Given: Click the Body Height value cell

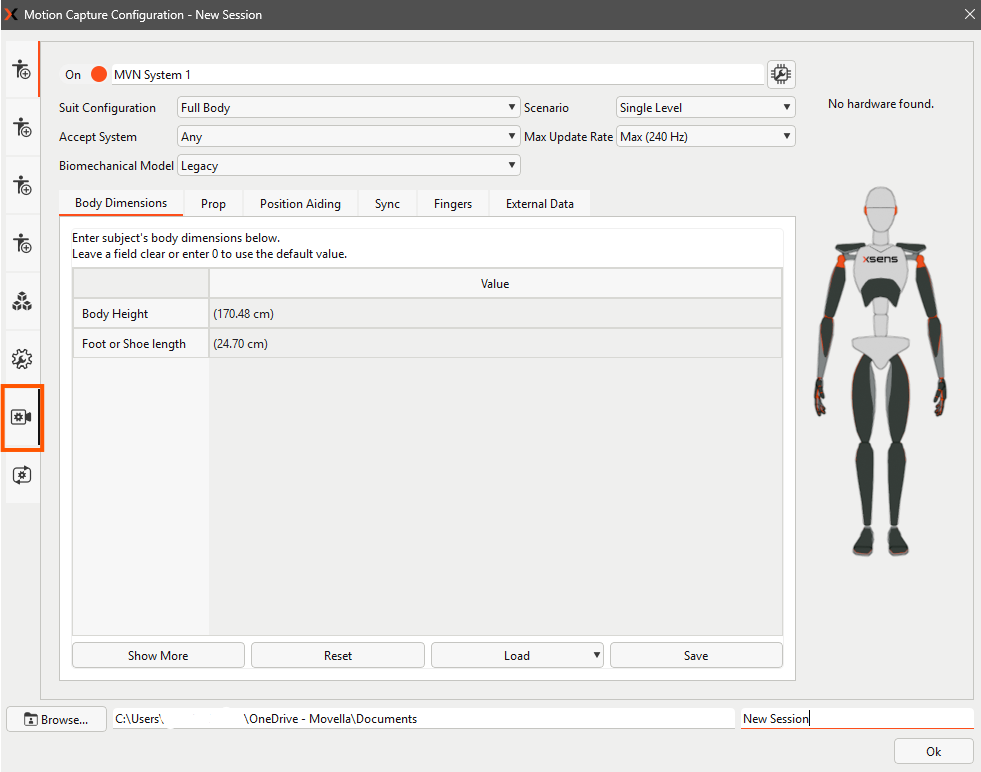Looking at the screenshot, I should click(x=495, y=313).
